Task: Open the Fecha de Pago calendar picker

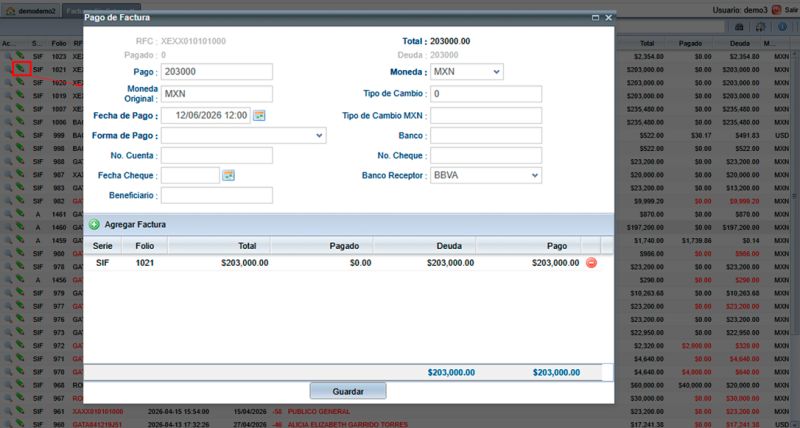Action: coord(259,116)
